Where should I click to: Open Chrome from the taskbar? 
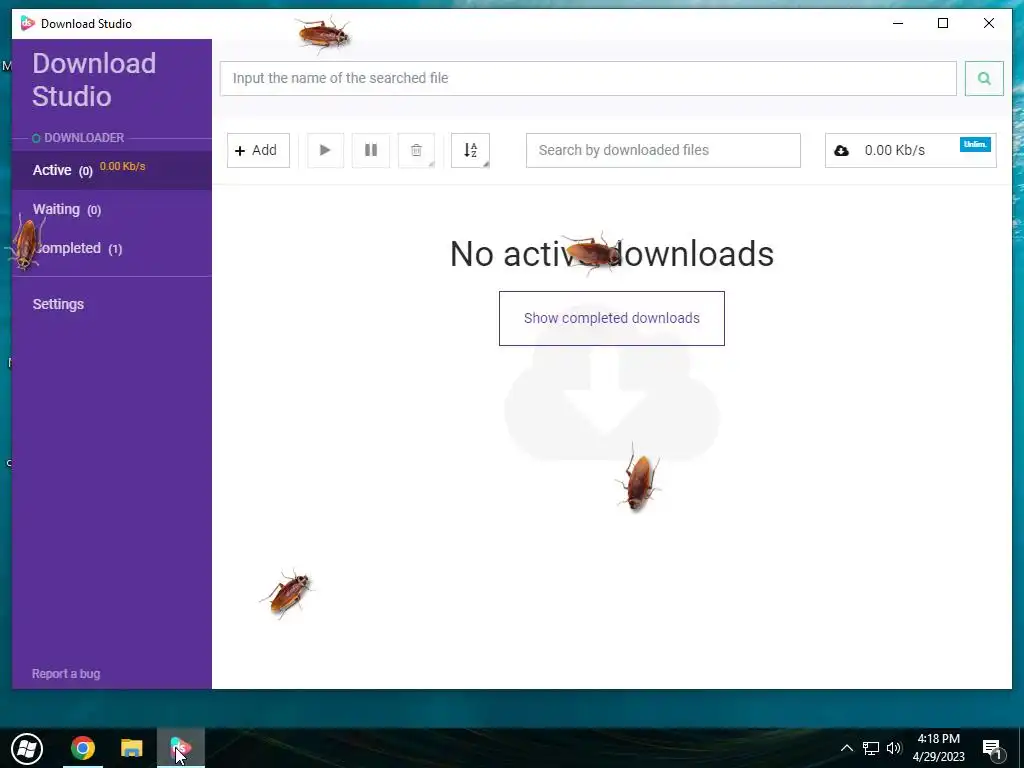(83, 748)
